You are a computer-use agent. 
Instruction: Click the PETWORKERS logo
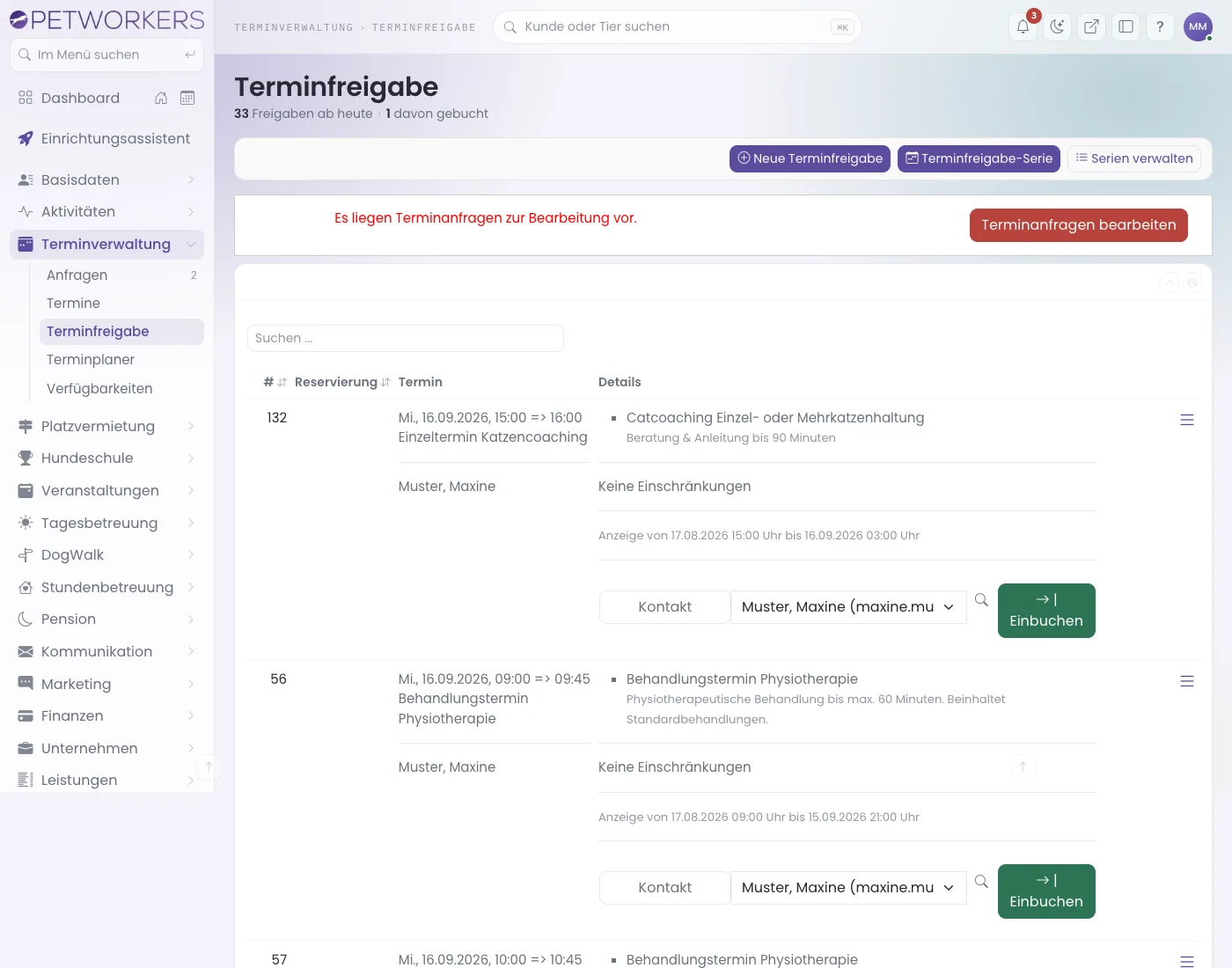click(x=106, y=19)
